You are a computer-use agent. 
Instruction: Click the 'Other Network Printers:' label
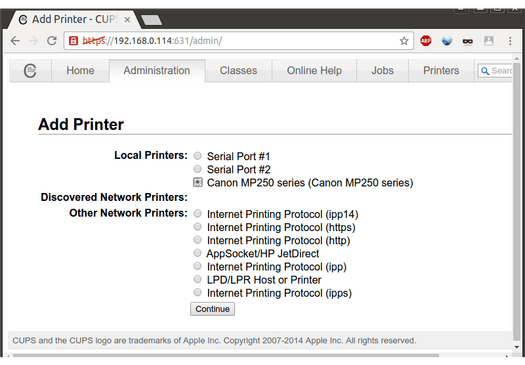click(129, 213)
